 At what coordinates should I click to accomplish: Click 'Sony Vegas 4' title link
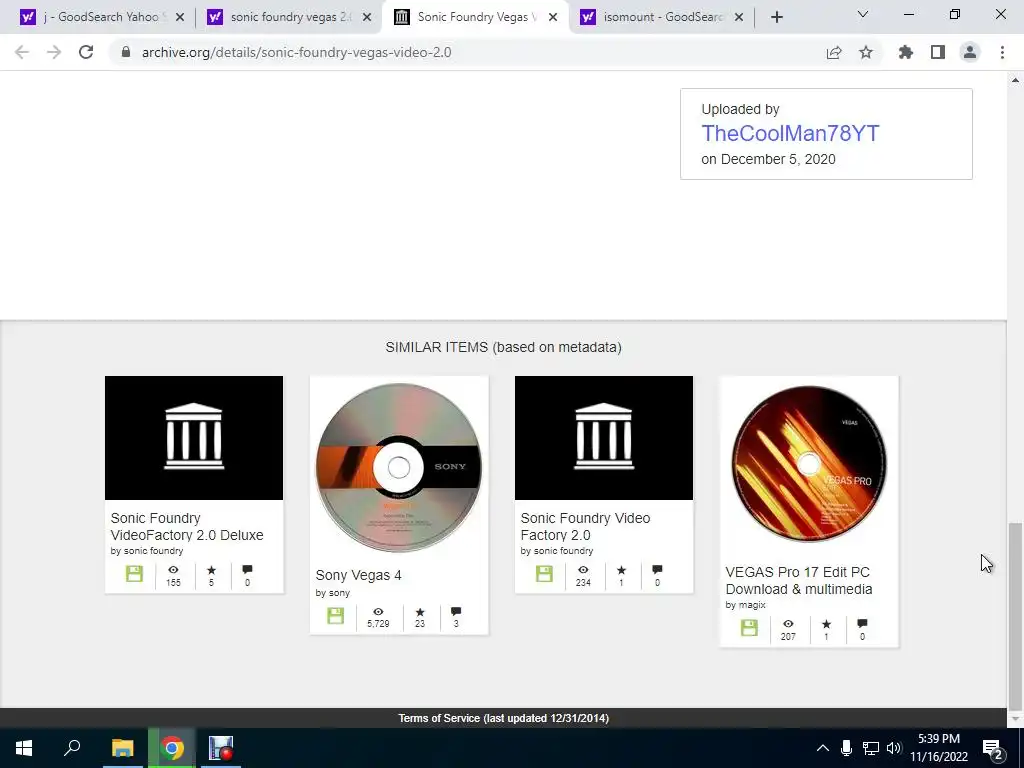coord(359,575)
